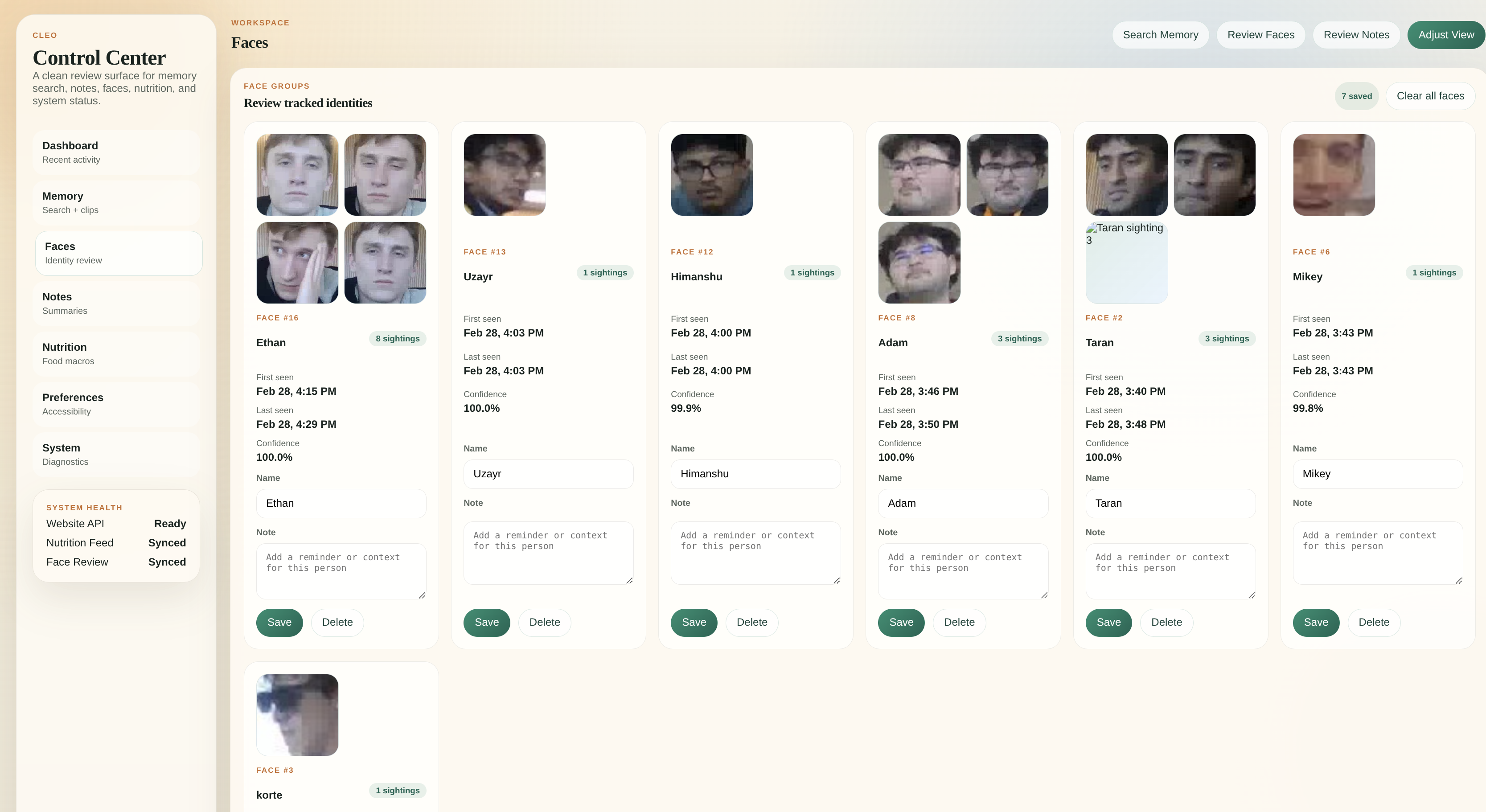Click Ethan's hand-on-face thumbnail
Viewport: 1486px width, 812px height.
(297, 263)
